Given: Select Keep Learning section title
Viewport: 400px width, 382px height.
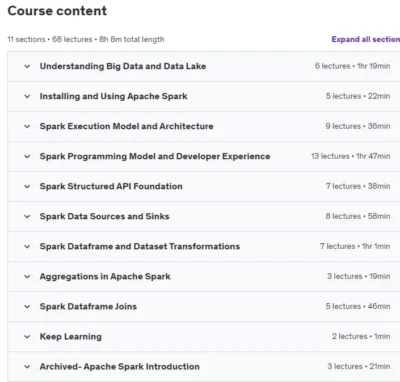Looking at the screenshot, I should click(x=71, y=336).
